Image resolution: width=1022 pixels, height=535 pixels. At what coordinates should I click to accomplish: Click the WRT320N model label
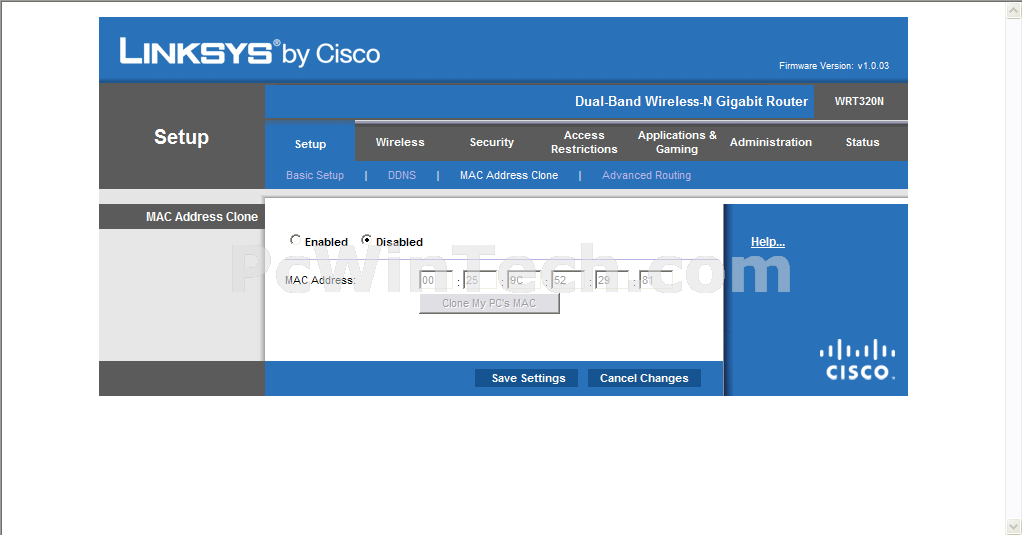[859, 101]
